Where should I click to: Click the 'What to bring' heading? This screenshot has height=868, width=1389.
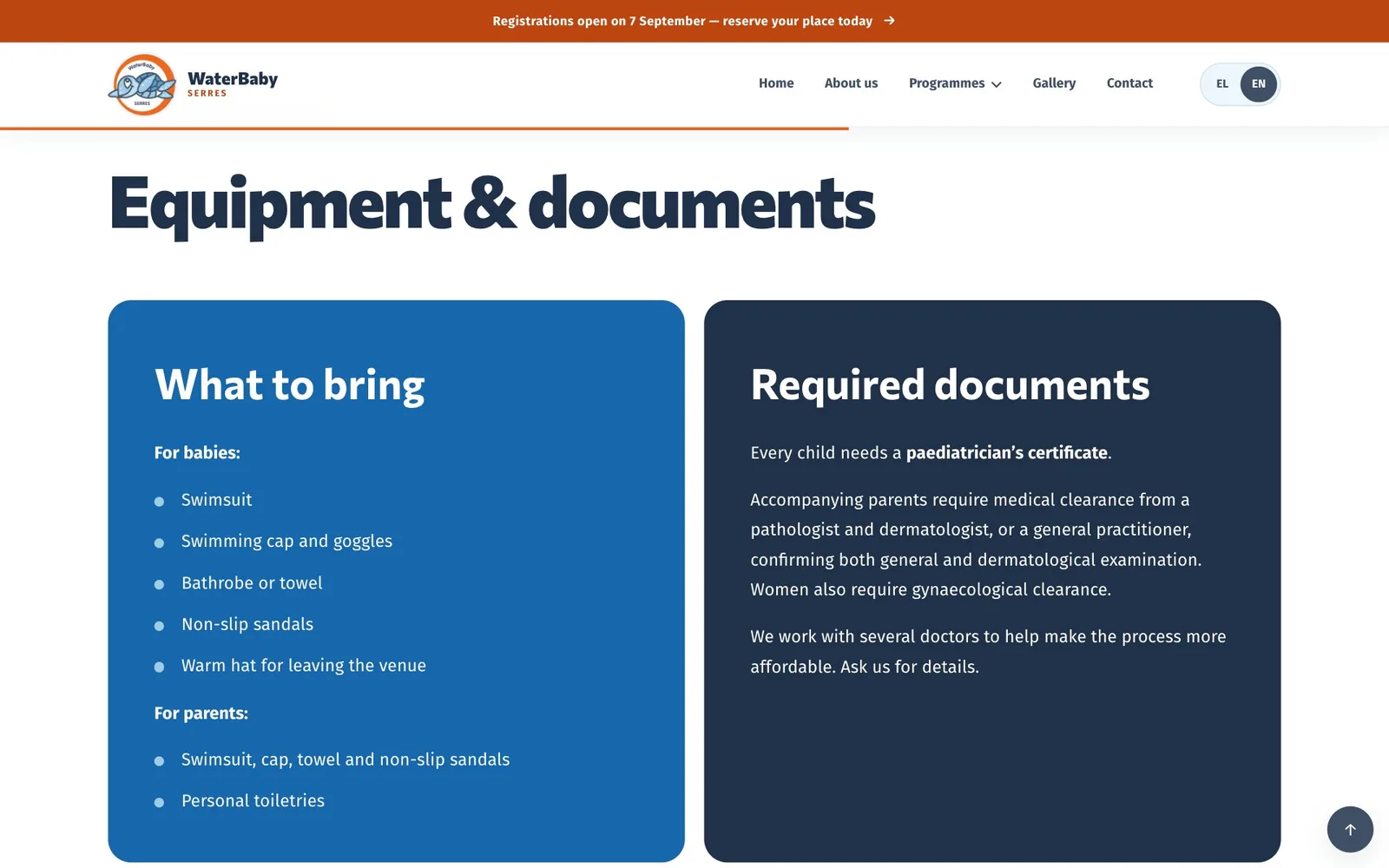coord(290,385)
